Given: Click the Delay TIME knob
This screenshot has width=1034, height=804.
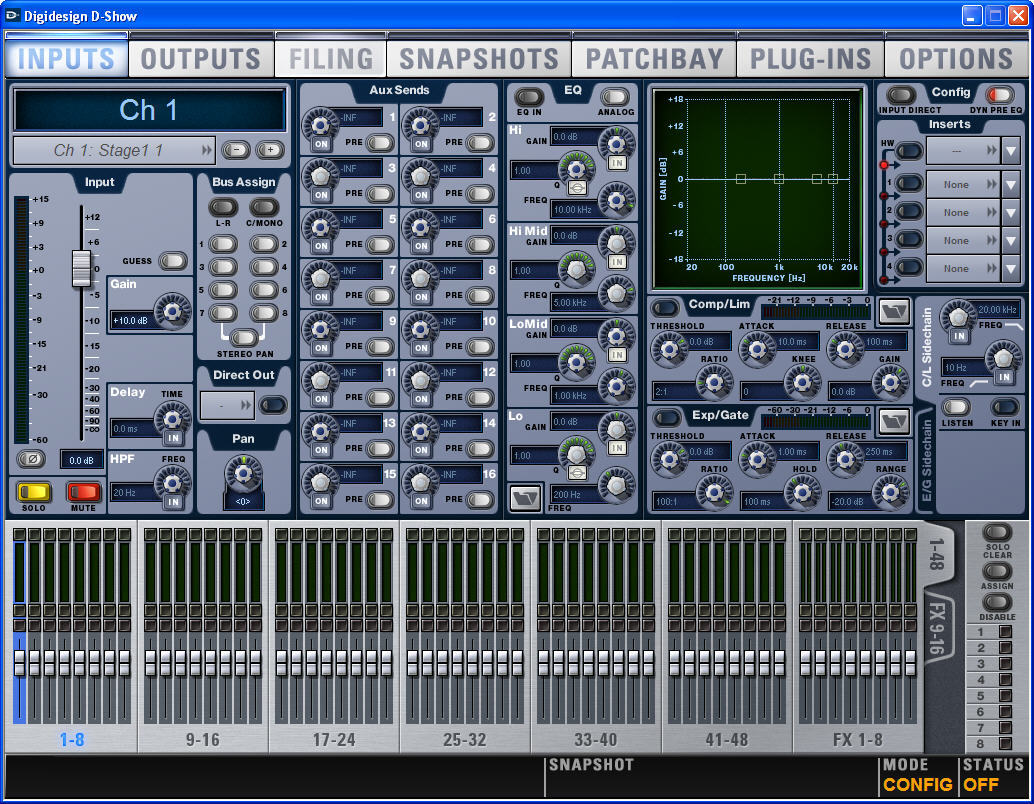Looking at the screenshot, I should point(172,418).
